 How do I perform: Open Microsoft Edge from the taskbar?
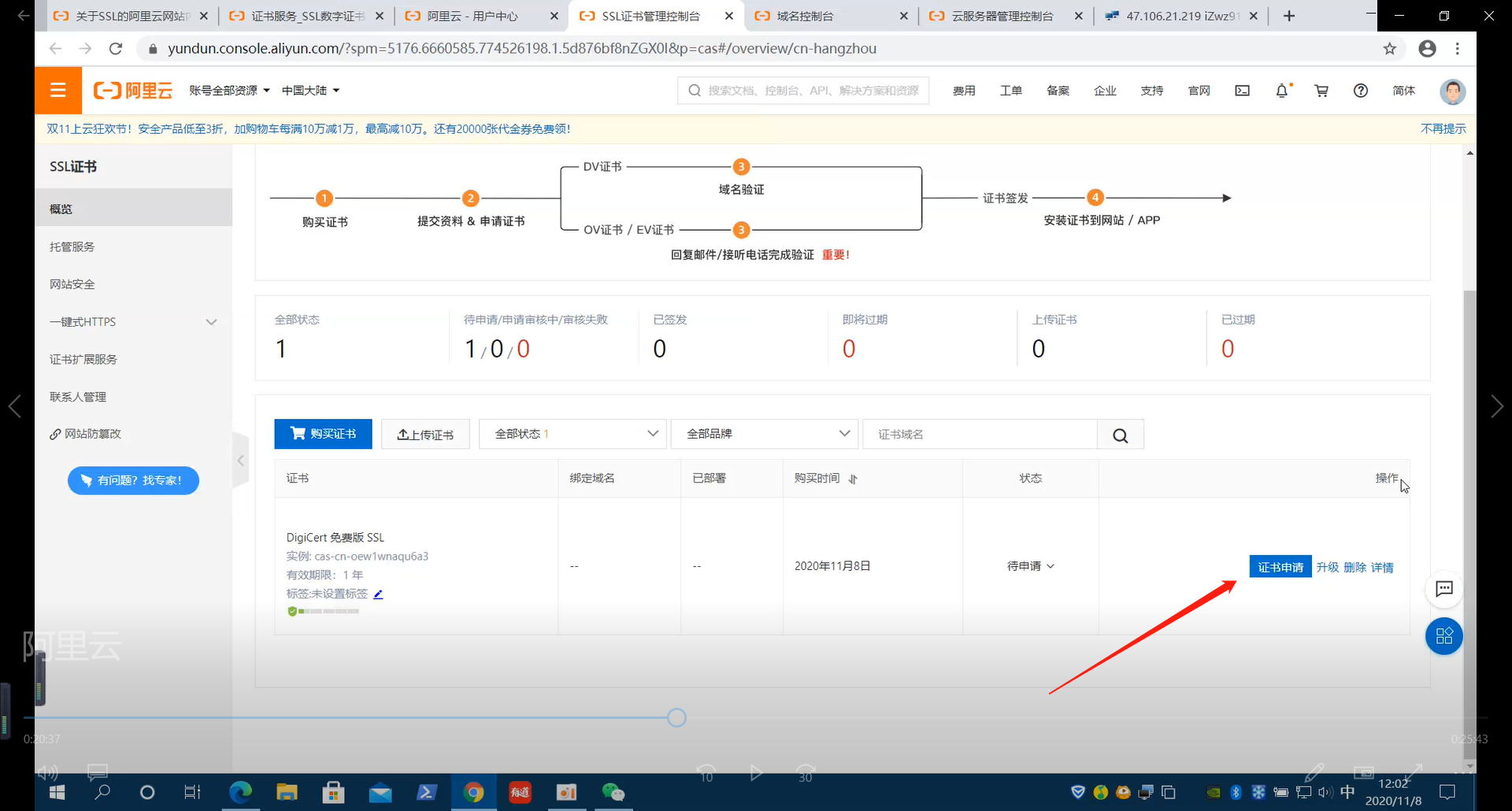[x=240, y=792]
